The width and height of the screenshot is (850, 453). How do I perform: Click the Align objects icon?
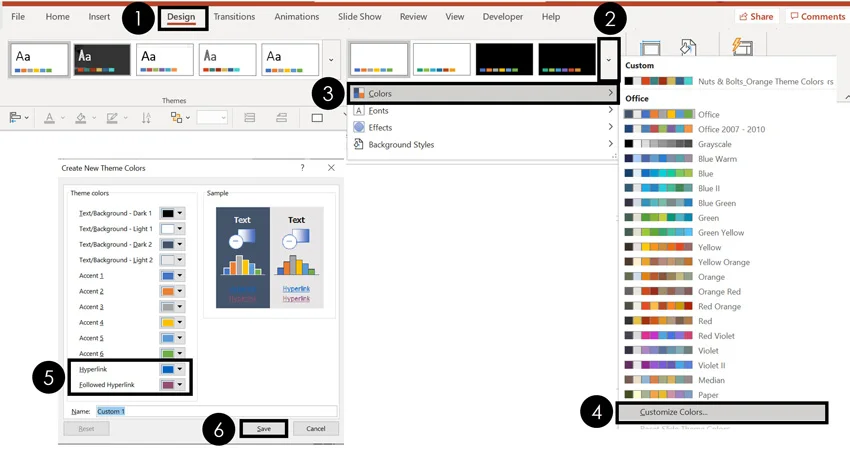(x=15, y=118)
